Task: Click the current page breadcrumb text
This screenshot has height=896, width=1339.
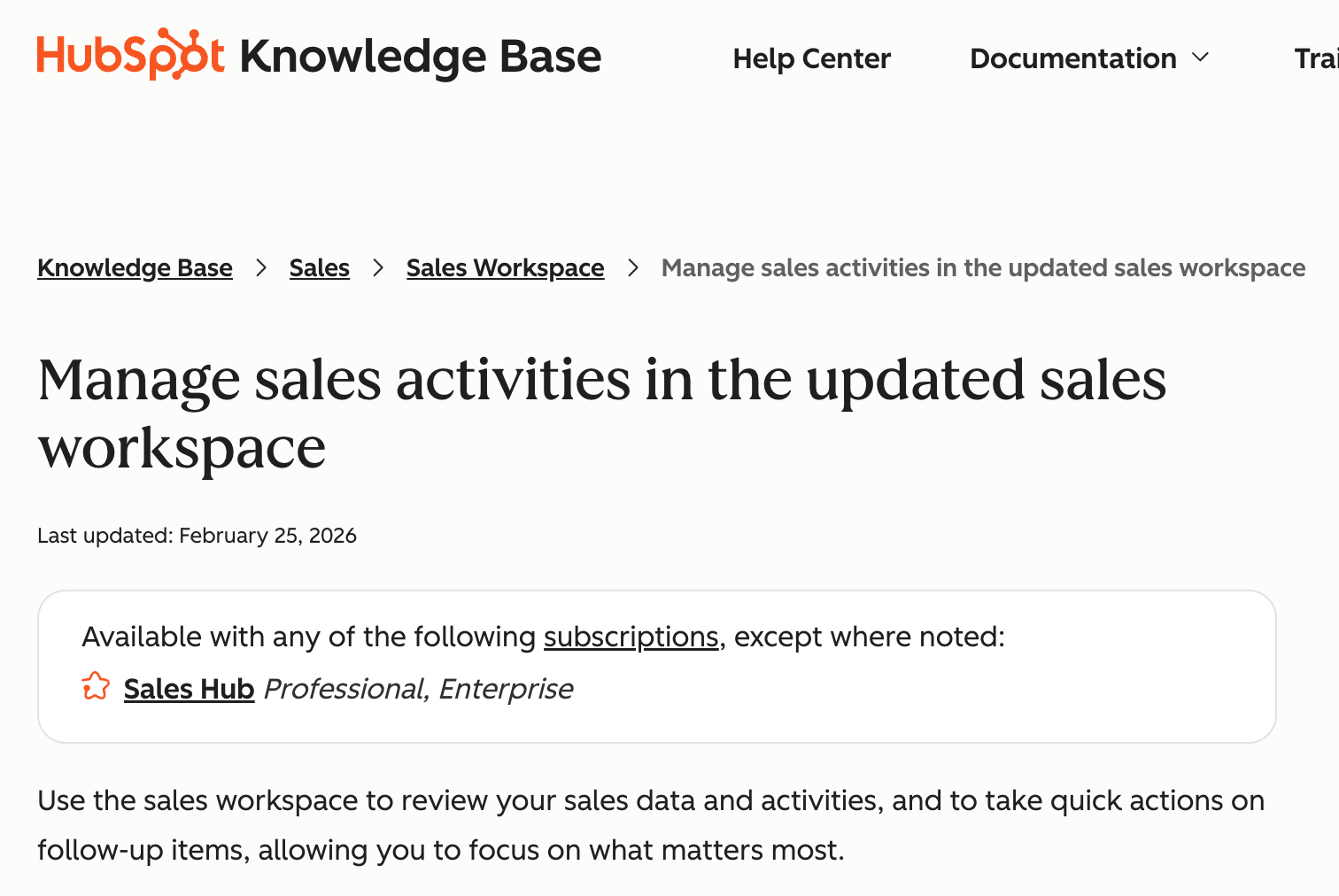Action: click(983, 267)
